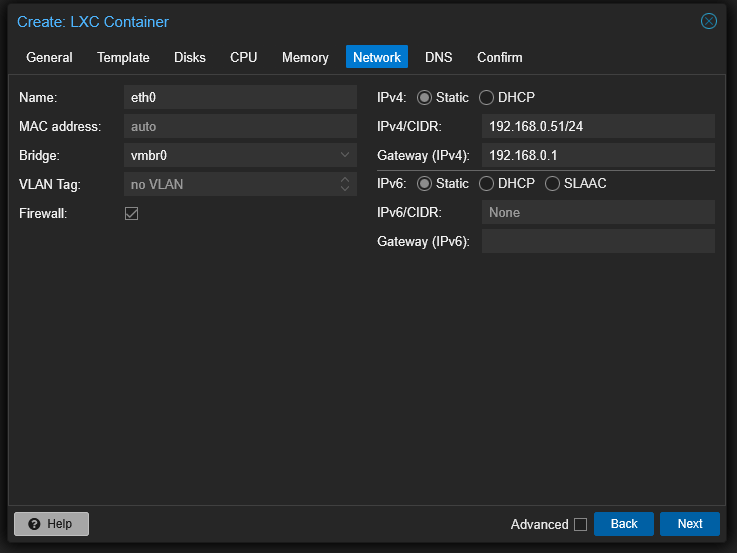Click the Back button

click(x=624, y=524)
